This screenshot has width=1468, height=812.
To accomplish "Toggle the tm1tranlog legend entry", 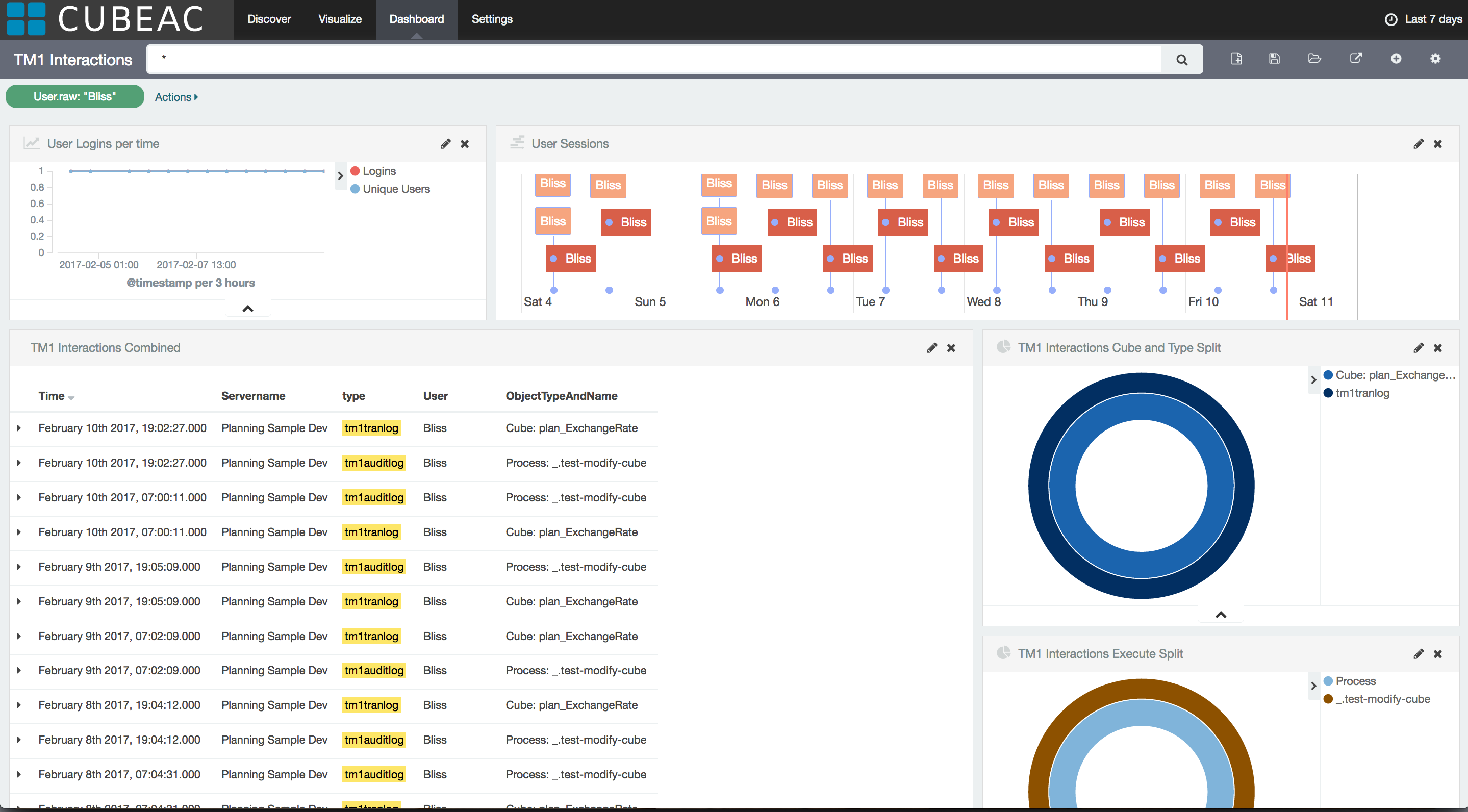I will point(1357,393).
